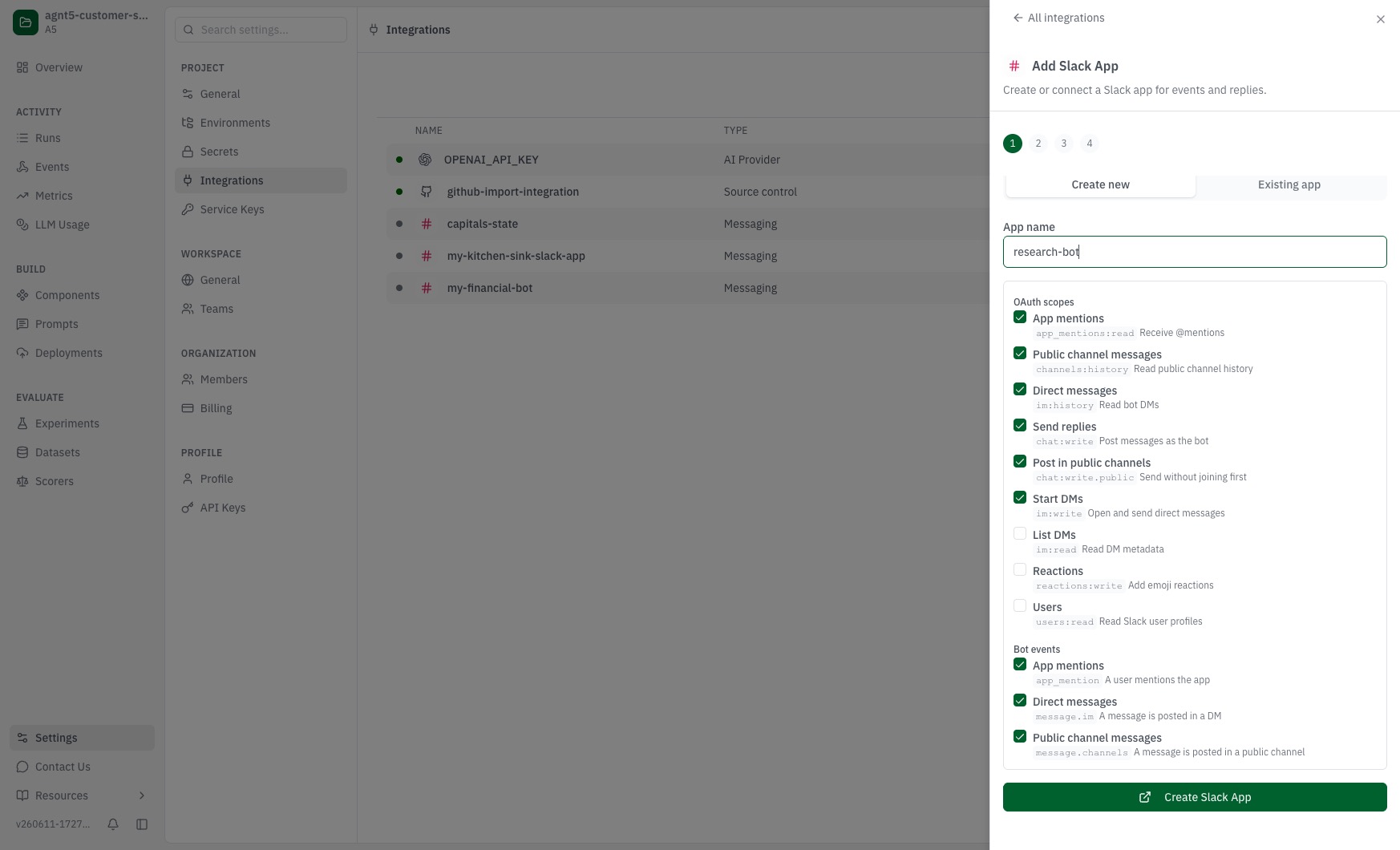Click the Slack icon beside capitals-state
Viewport: 1400px width, 850px height.
tap(427, 224)
